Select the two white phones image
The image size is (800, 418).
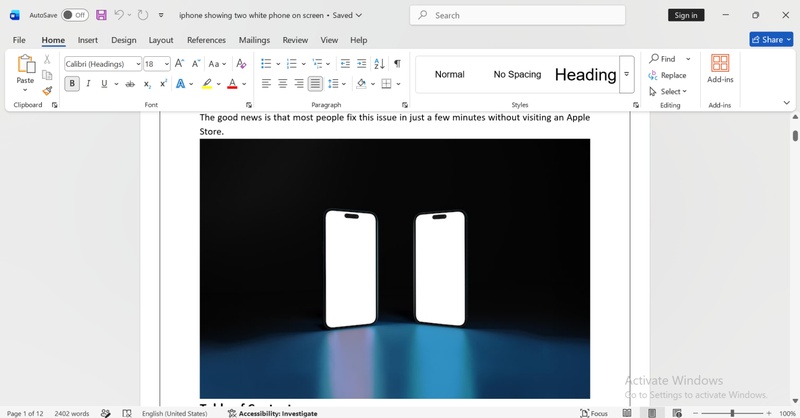coord(395,268)
